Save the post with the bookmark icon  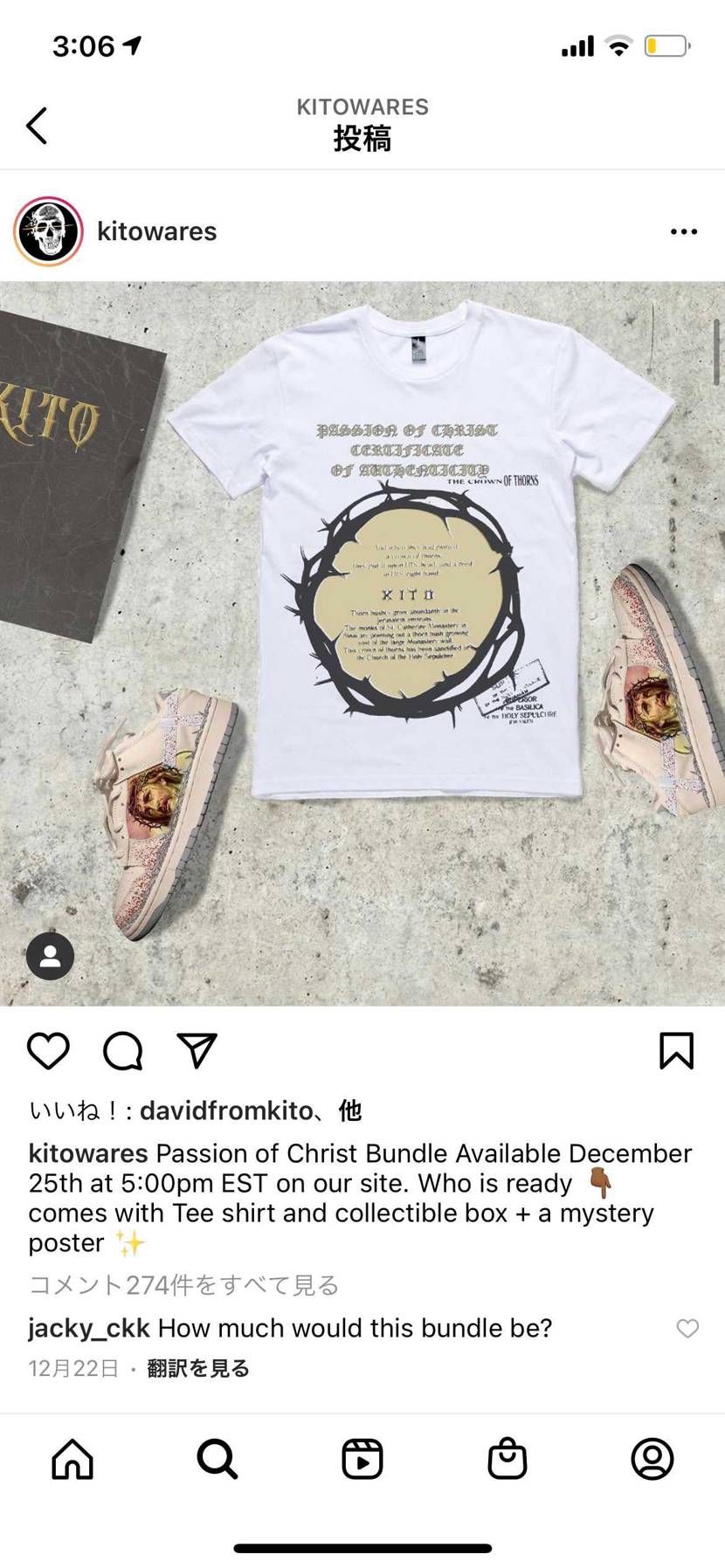click(676, 1050)
